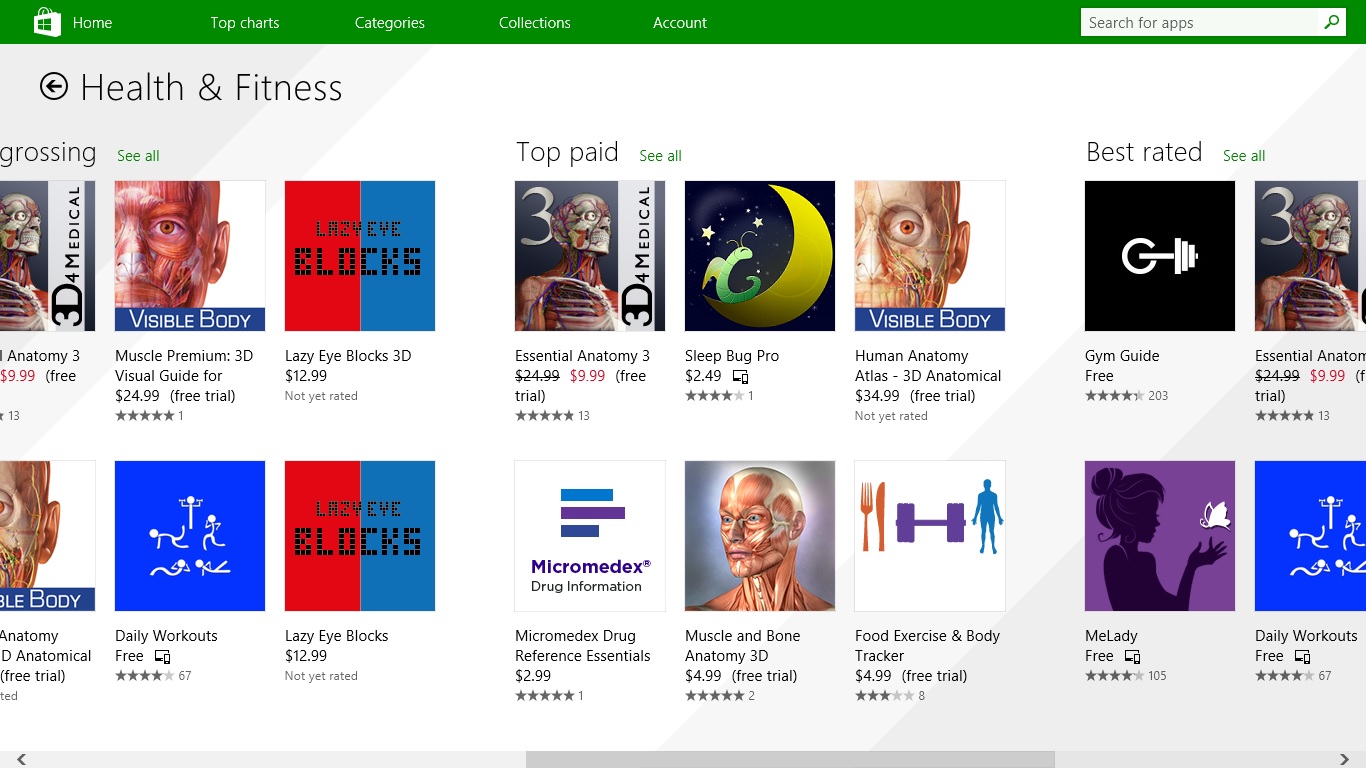Click the left scroll arrow at bottom
Image resolution: width=1366 pixels, height=768 pixels.
click(x=21, y=760)
